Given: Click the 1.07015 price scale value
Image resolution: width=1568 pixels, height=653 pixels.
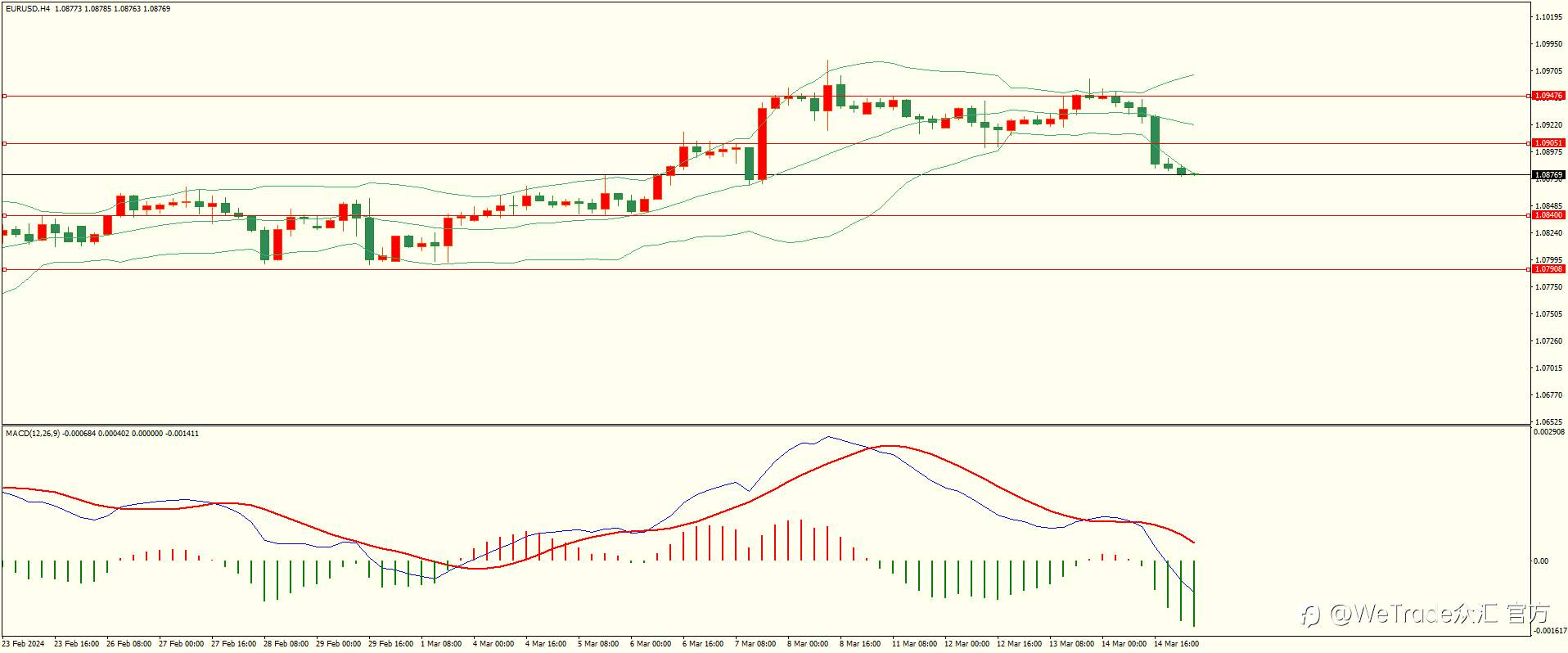Looking at the screenshot, I should pyautogui.click(x=1549, y=368).
